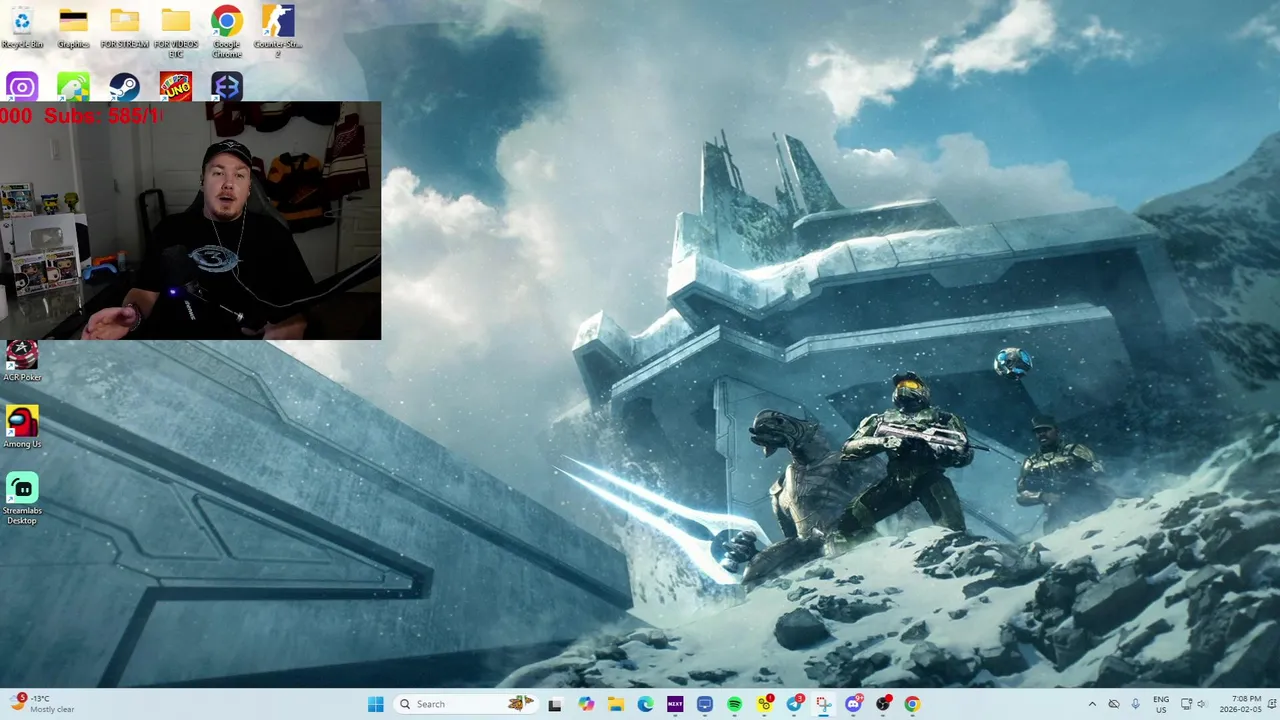Open Task View from the taskbar
The width and height of the screenshot is (1280, 720).
[555, 704]
